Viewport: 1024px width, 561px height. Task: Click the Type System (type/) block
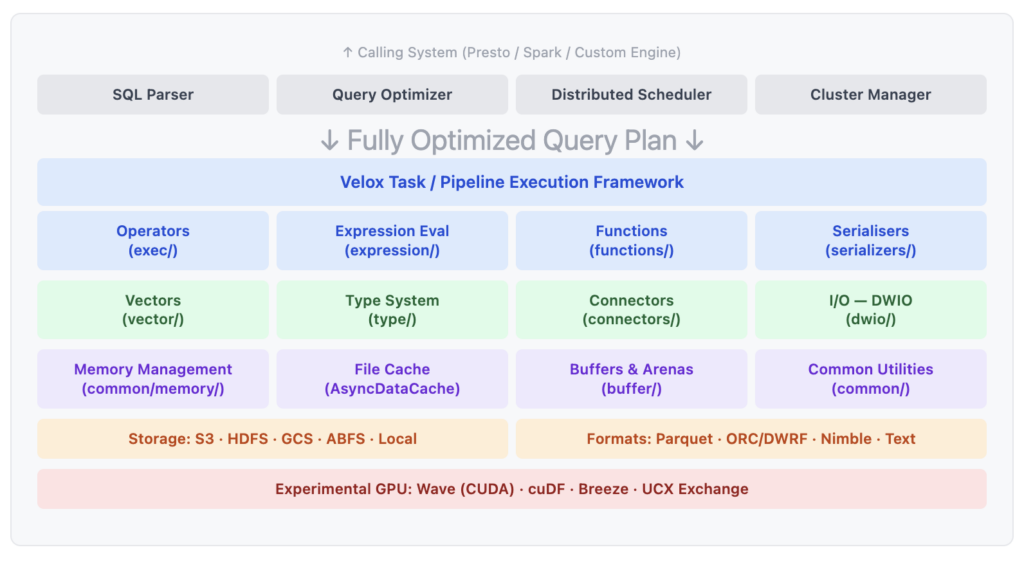coord(392,310)
